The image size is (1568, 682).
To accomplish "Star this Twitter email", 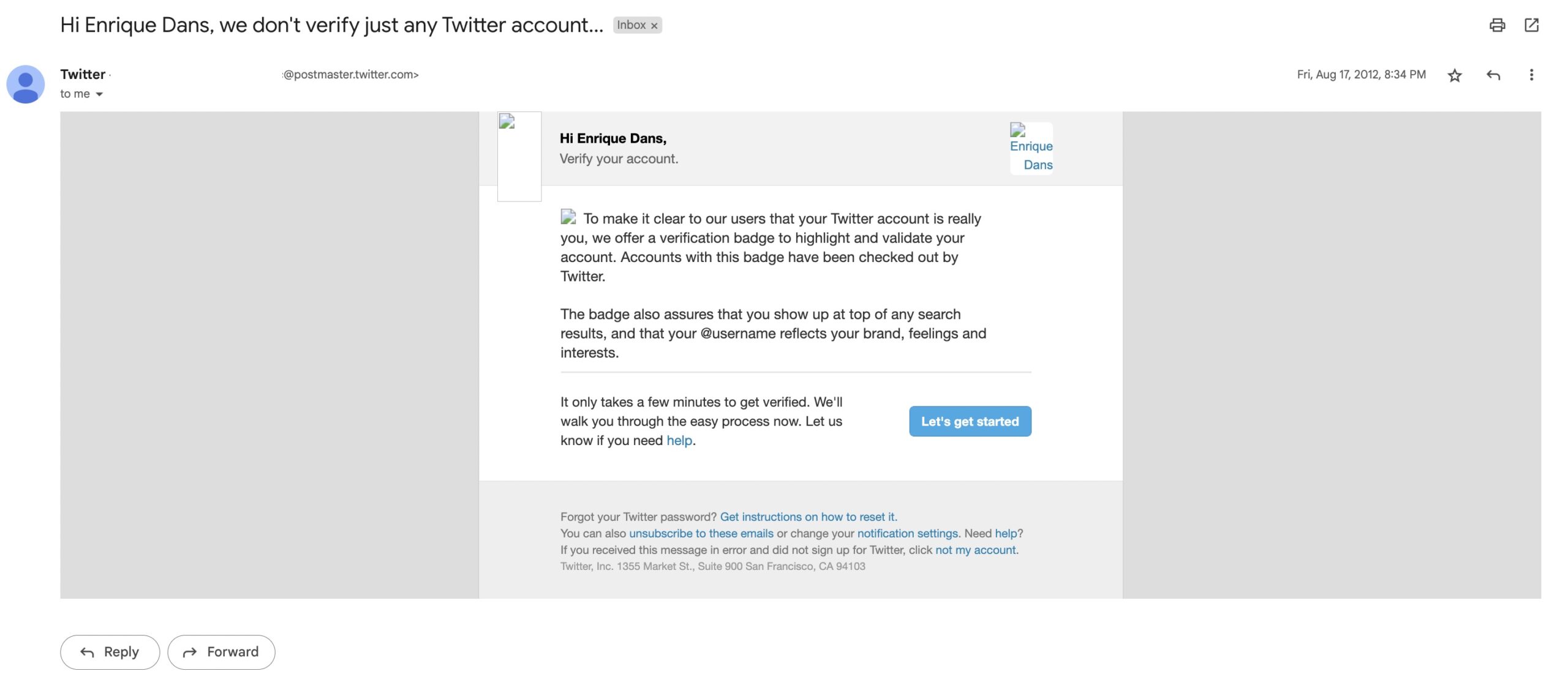I will click(1455, 75).
